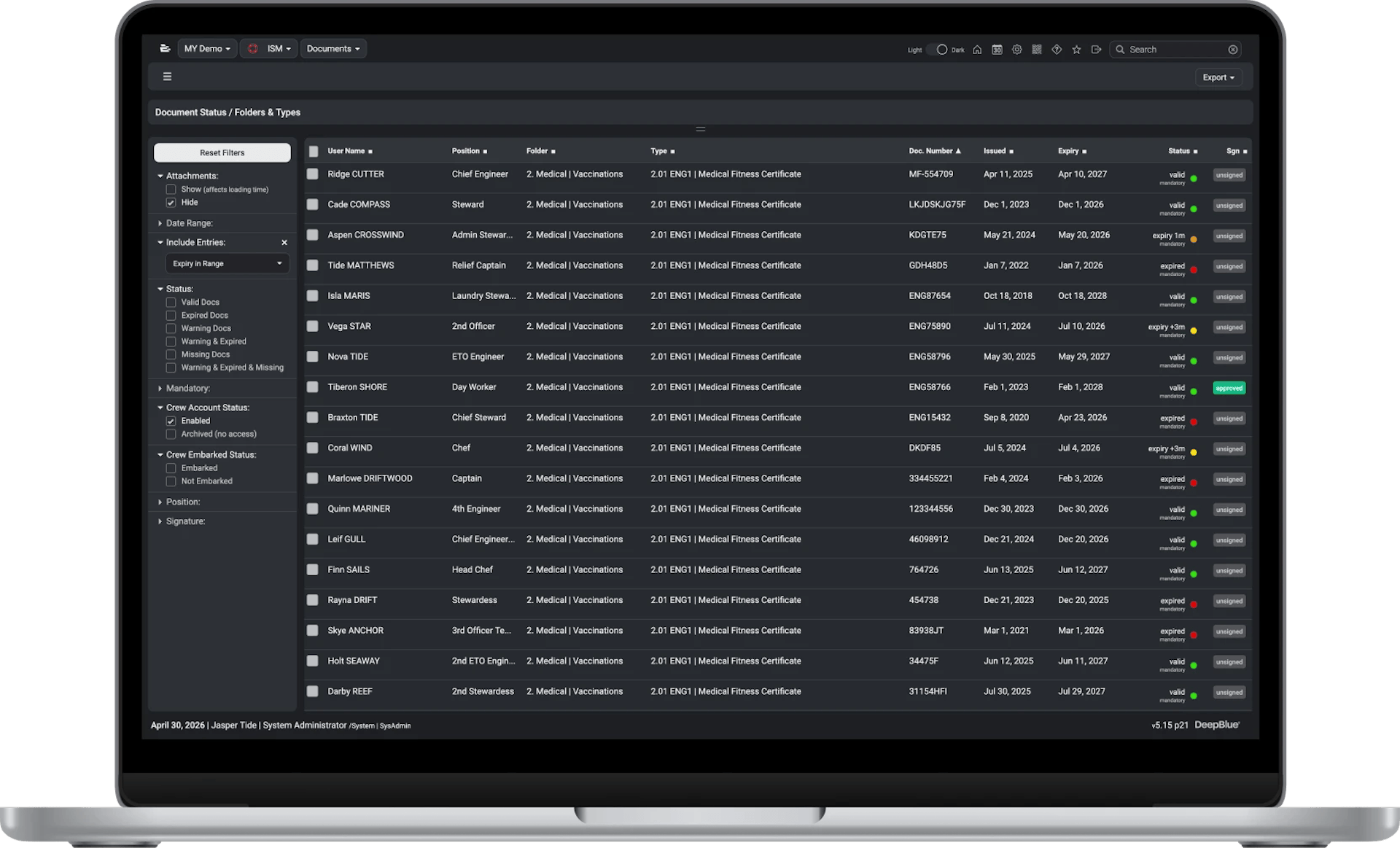The height and width of the screenshot is (848, 1400).
Task: Click the logout arrow icon
Action: click(x=1096, y=50)
